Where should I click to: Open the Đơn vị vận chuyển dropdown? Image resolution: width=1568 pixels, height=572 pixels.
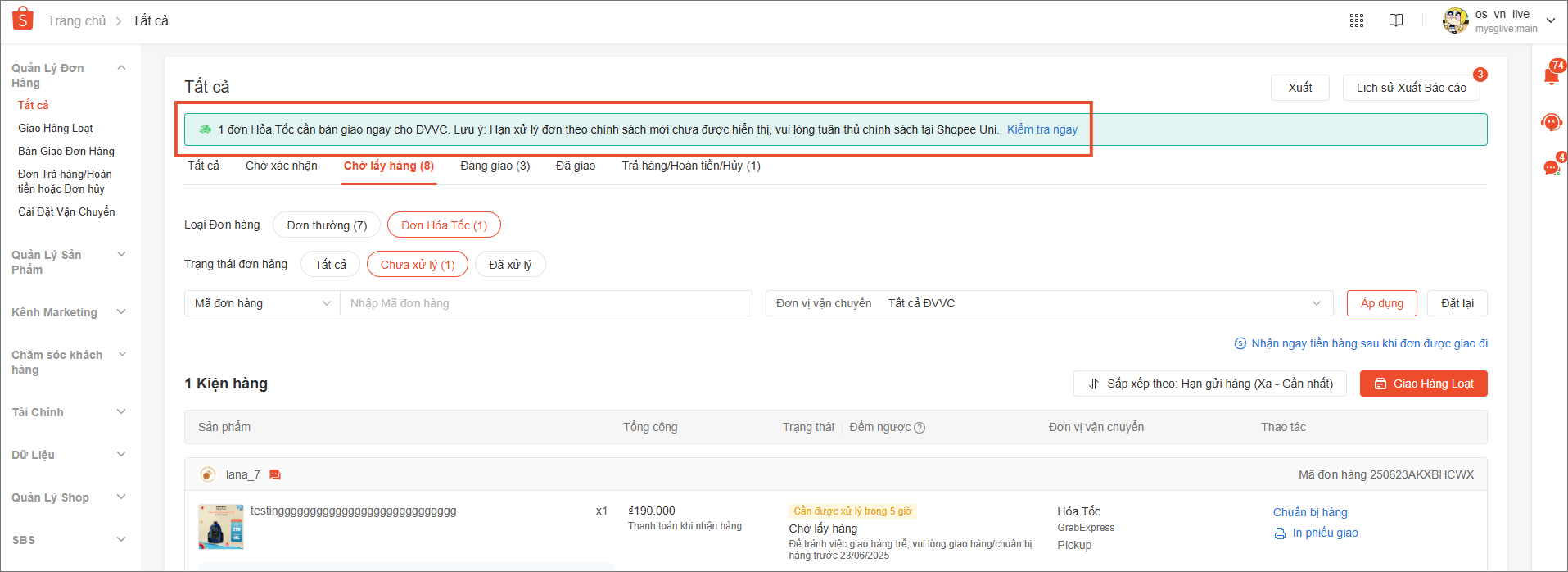[x=1048, y=303]
